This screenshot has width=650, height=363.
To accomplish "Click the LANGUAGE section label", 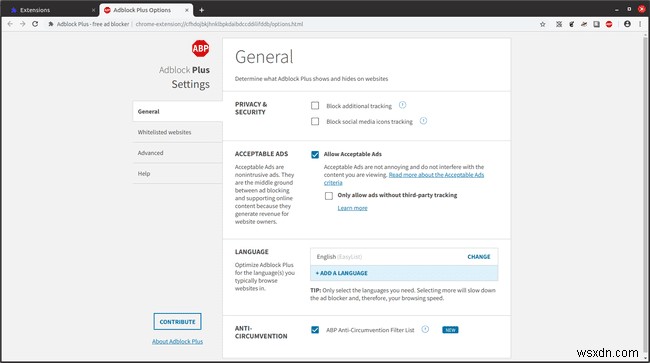I will point(252,252).
